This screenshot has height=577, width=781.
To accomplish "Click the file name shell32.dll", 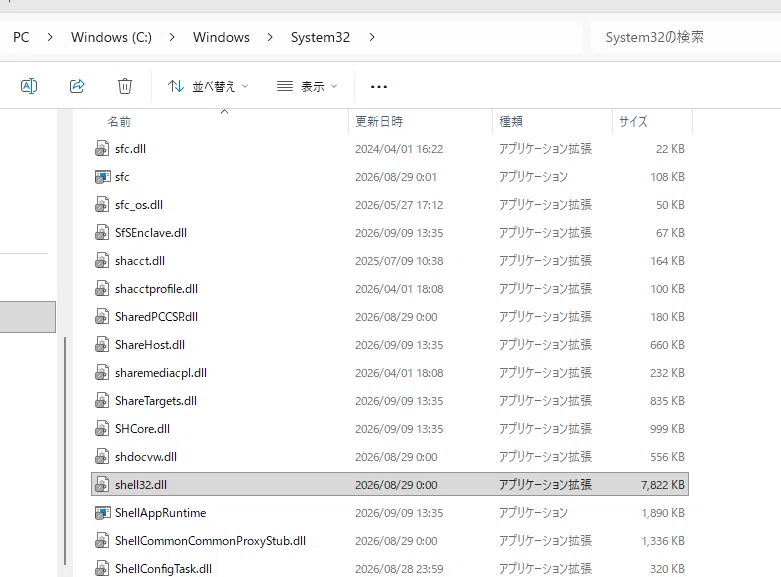I will 141,484.
